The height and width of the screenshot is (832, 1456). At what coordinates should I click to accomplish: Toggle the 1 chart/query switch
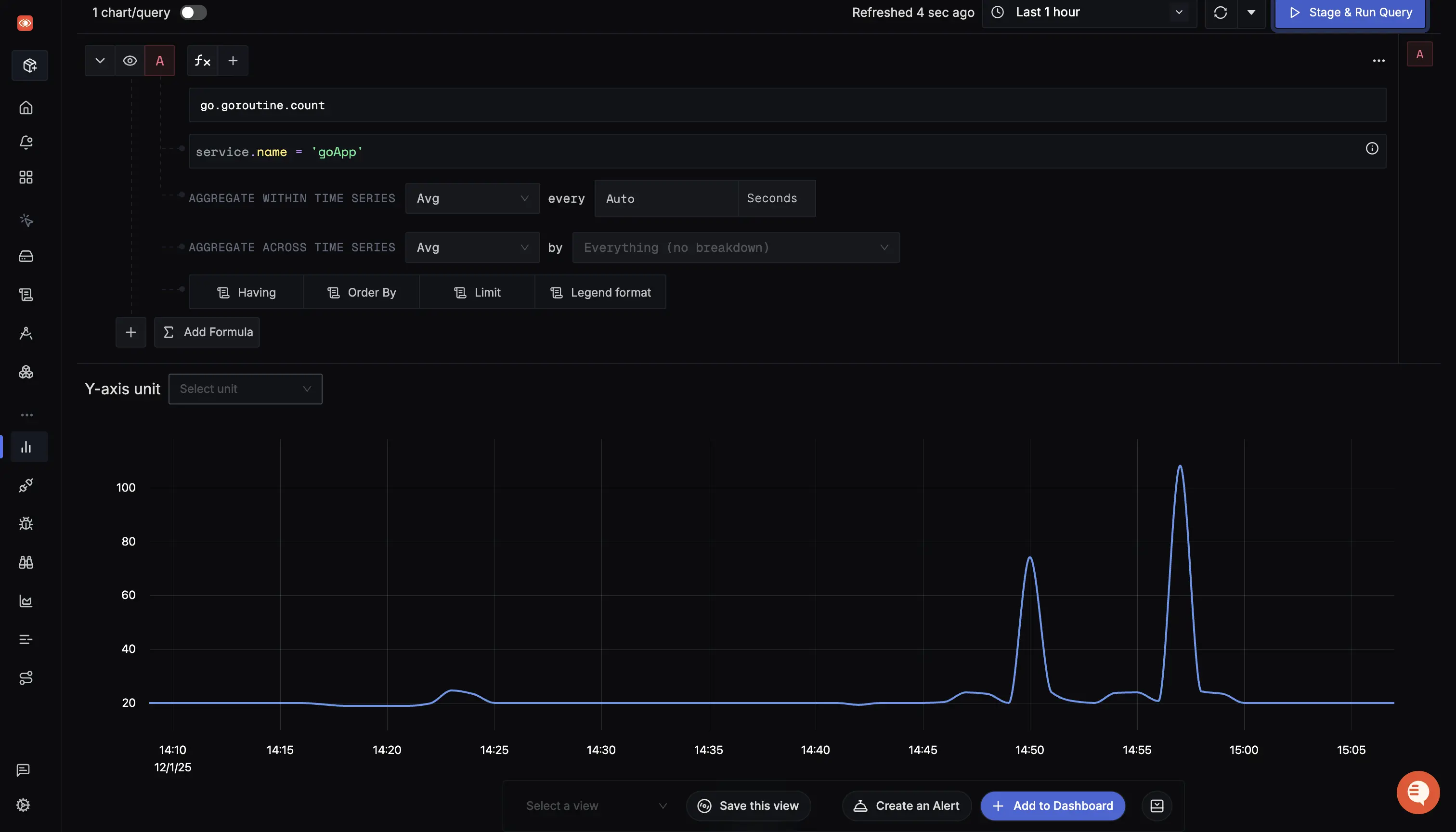point(193,13)
